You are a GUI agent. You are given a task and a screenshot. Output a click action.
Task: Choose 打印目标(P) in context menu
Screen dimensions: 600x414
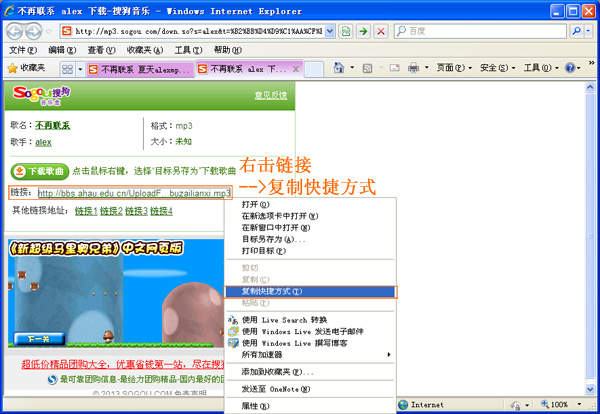pos(309,251)
